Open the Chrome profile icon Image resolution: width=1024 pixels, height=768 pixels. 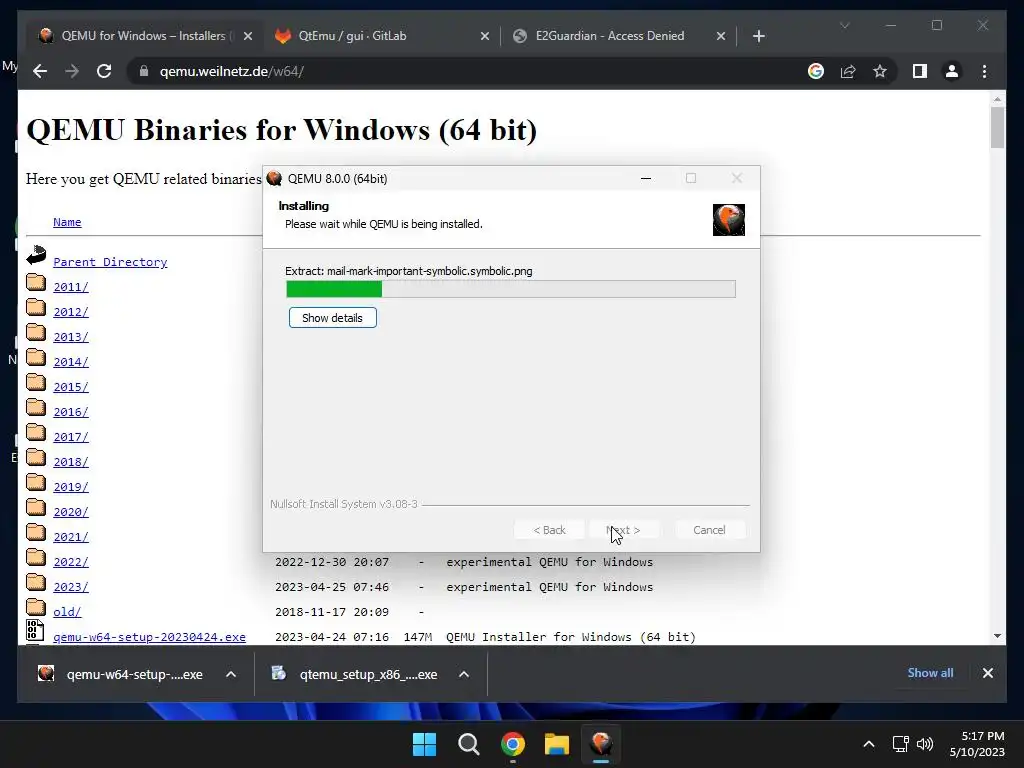[952, 71]
